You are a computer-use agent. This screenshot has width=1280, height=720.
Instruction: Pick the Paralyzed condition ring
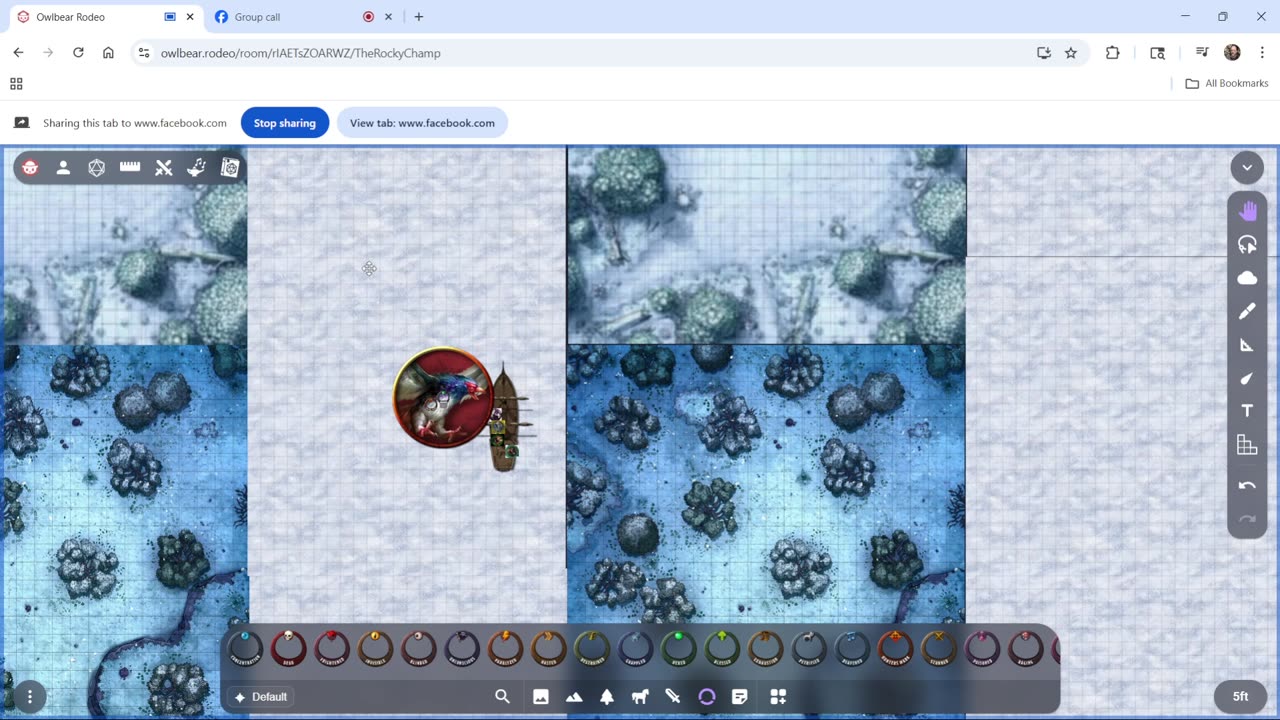point(505,649)
